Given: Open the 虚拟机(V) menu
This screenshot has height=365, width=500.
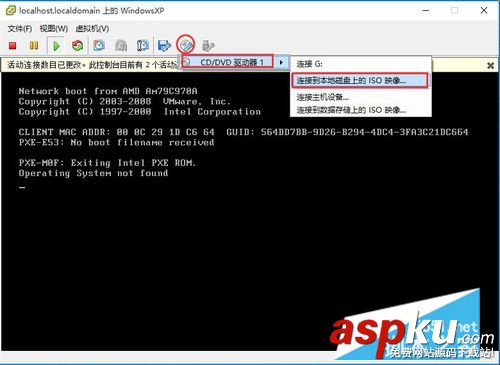Looking at the screenshot, I should coord(92,29).
